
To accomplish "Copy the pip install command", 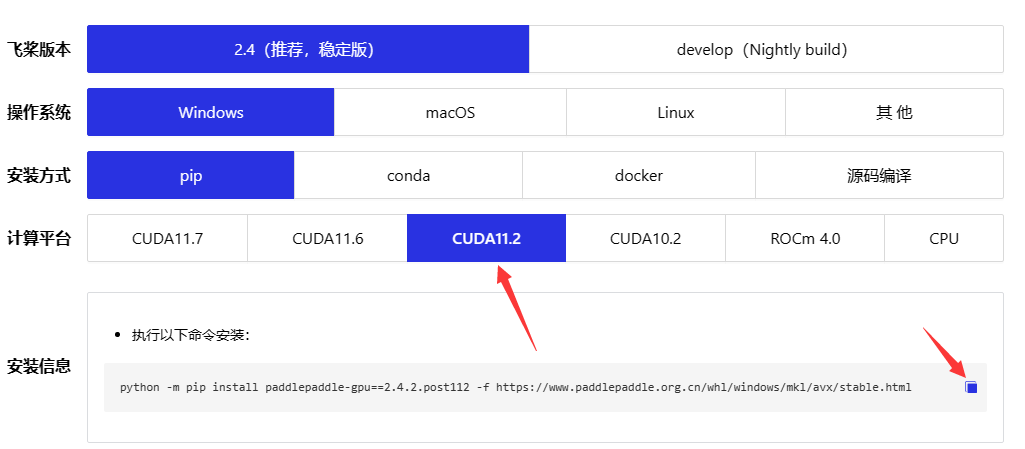I will pos(971,387).
